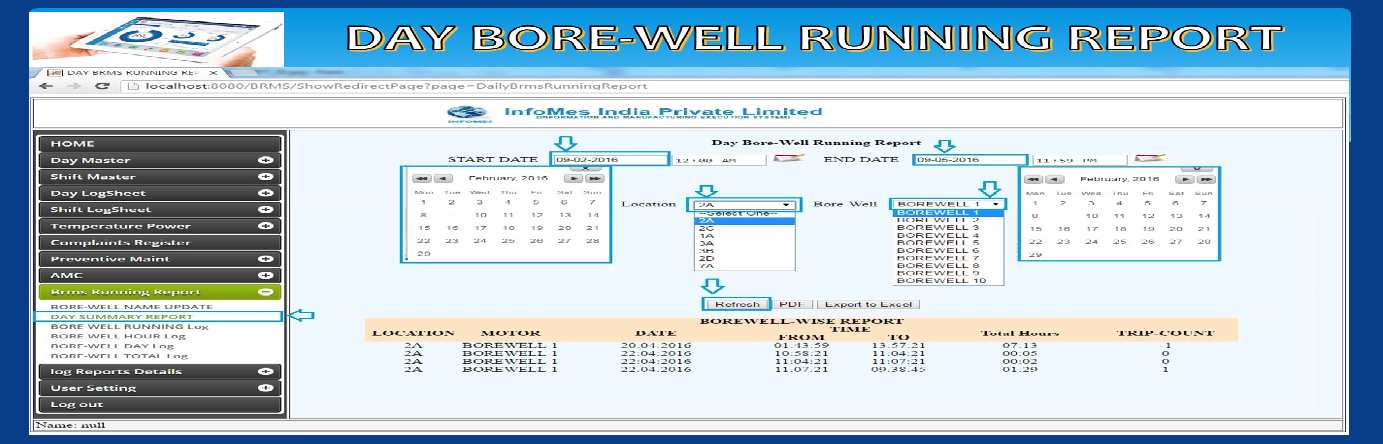Image resolution: width=1383 pixels, height=444 pixels.
Task: Click the START DATE input field
Action: click(x=610, y=159)
